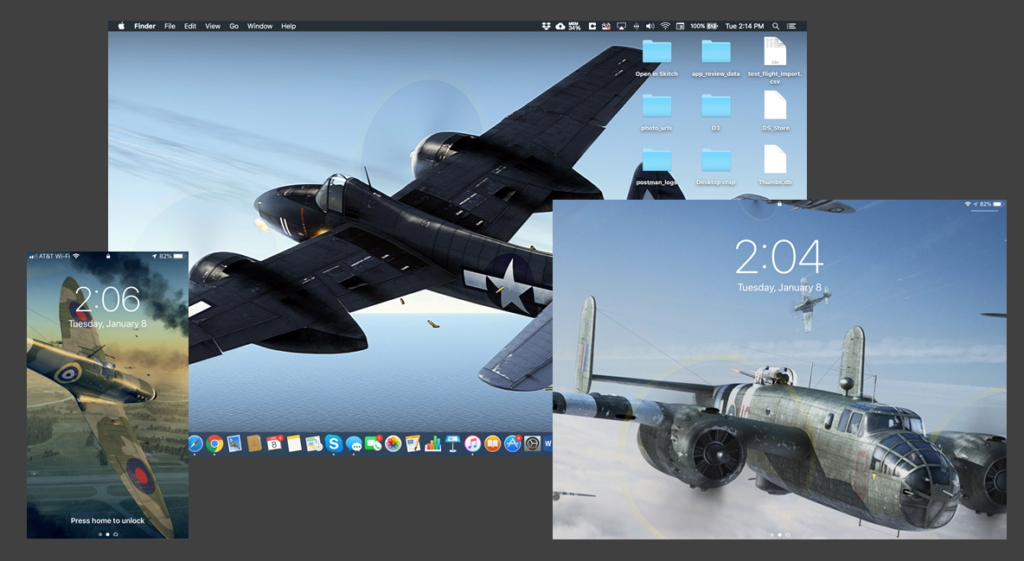Screen dimensions: 1024x561
Task: Tap Tuesday, January 8 on iPhone
Action: pos(108,323)
